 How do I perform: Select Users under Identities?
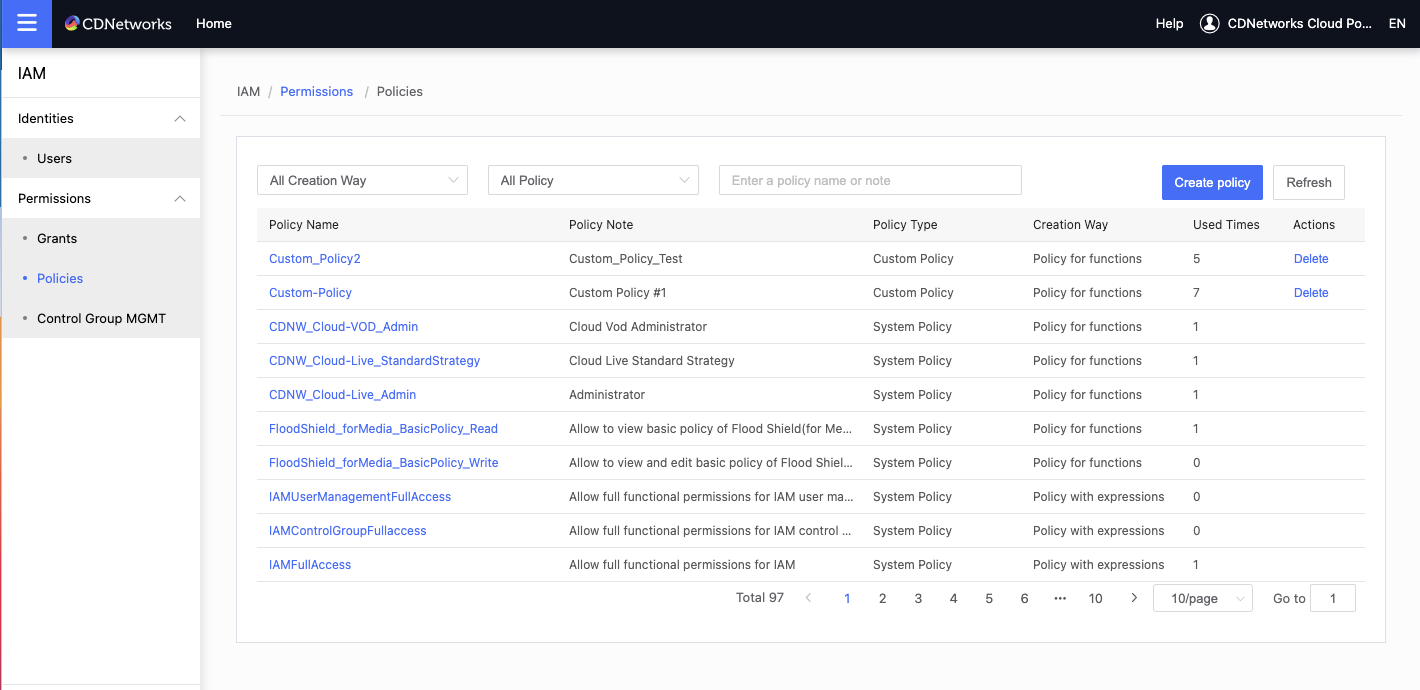point(54,158)
